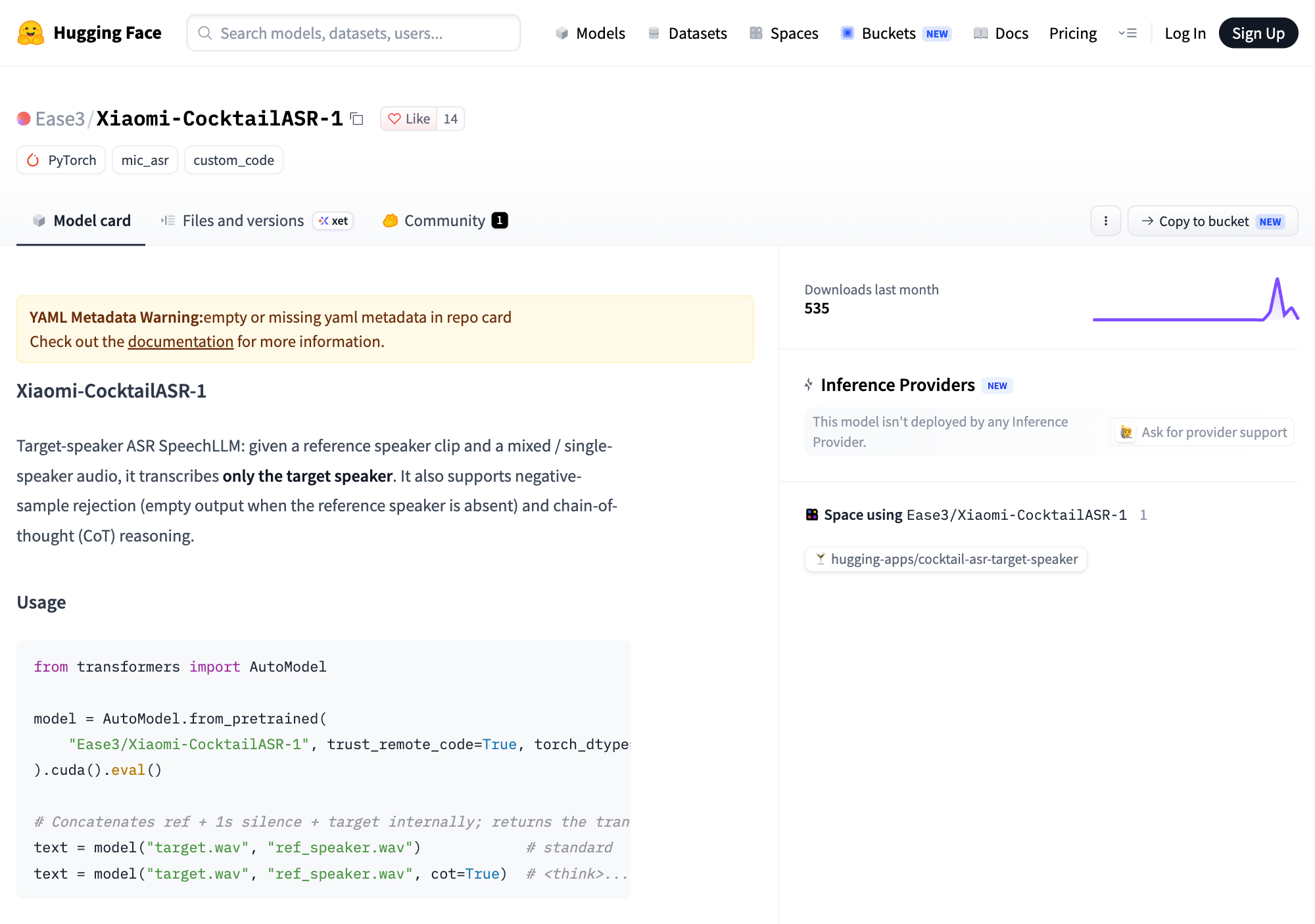This screenshot has width=1315, height=924.
Task: Click the Inference Providers lightning icon
Action: click(x=809, y=384)
